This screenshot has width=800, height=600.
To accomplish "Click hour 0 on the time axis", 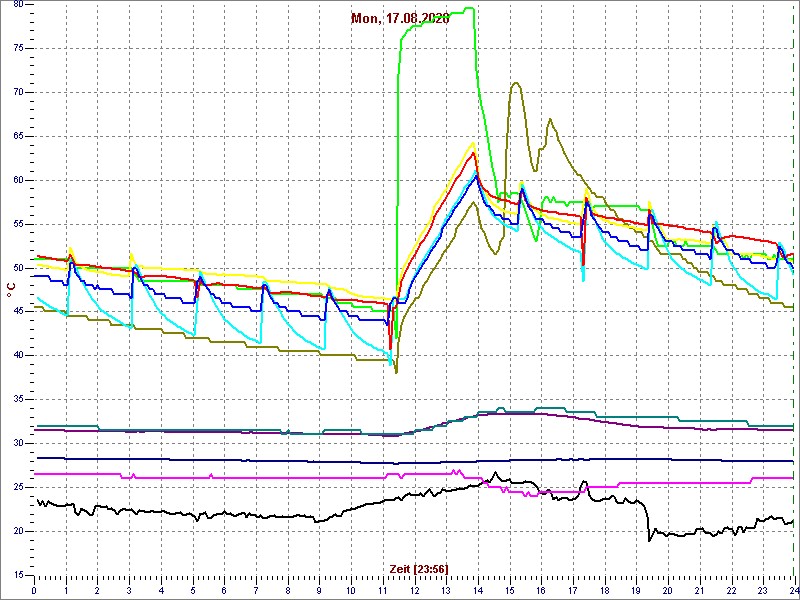I will [34, 590].
